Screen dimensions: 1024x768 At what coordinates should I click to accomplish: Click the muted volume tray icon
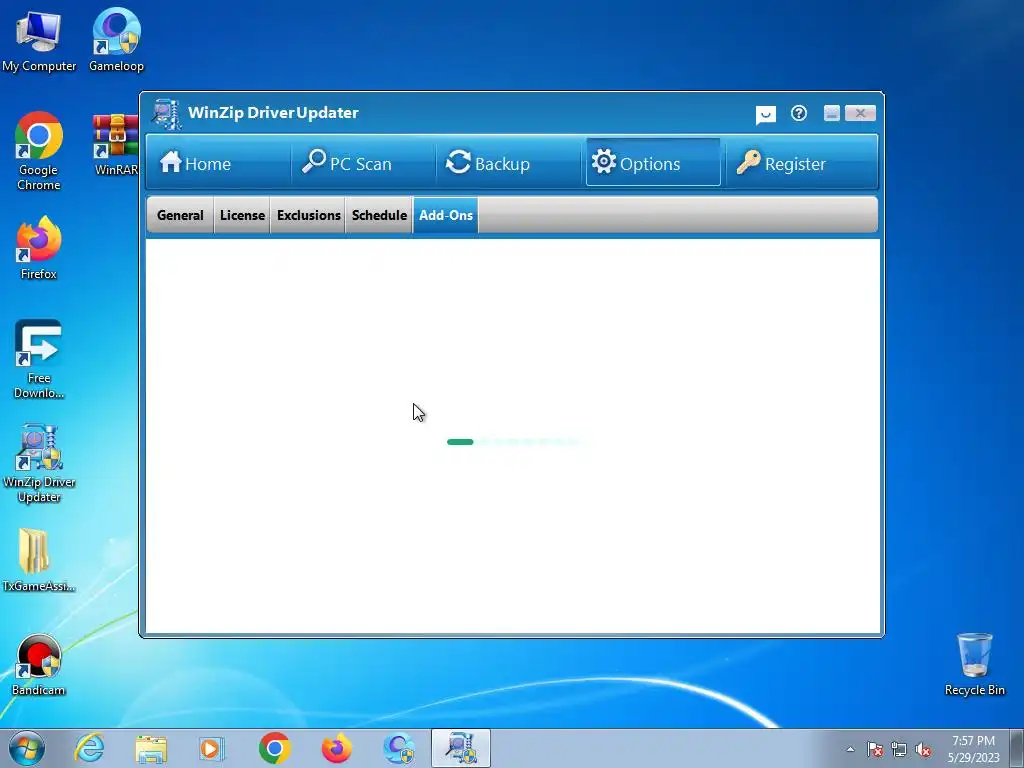point(923,750)
